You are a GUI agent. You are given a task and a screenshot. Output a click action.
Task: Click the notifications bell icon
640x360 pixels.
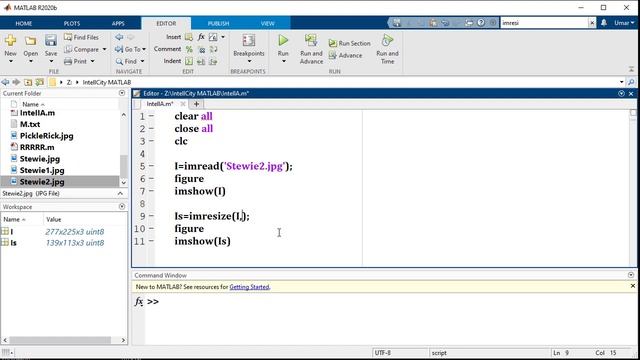(604, 23)
